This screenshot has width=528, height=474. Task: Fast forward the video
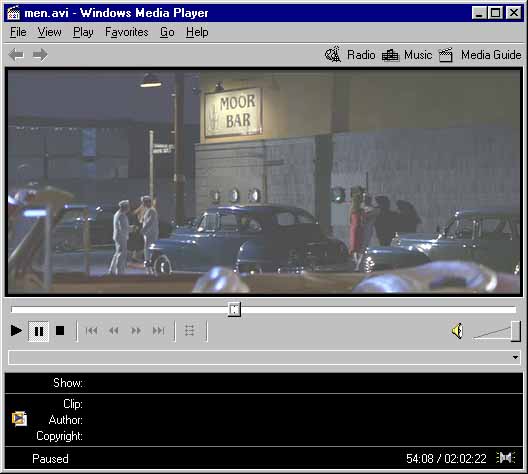pos(136,331)
